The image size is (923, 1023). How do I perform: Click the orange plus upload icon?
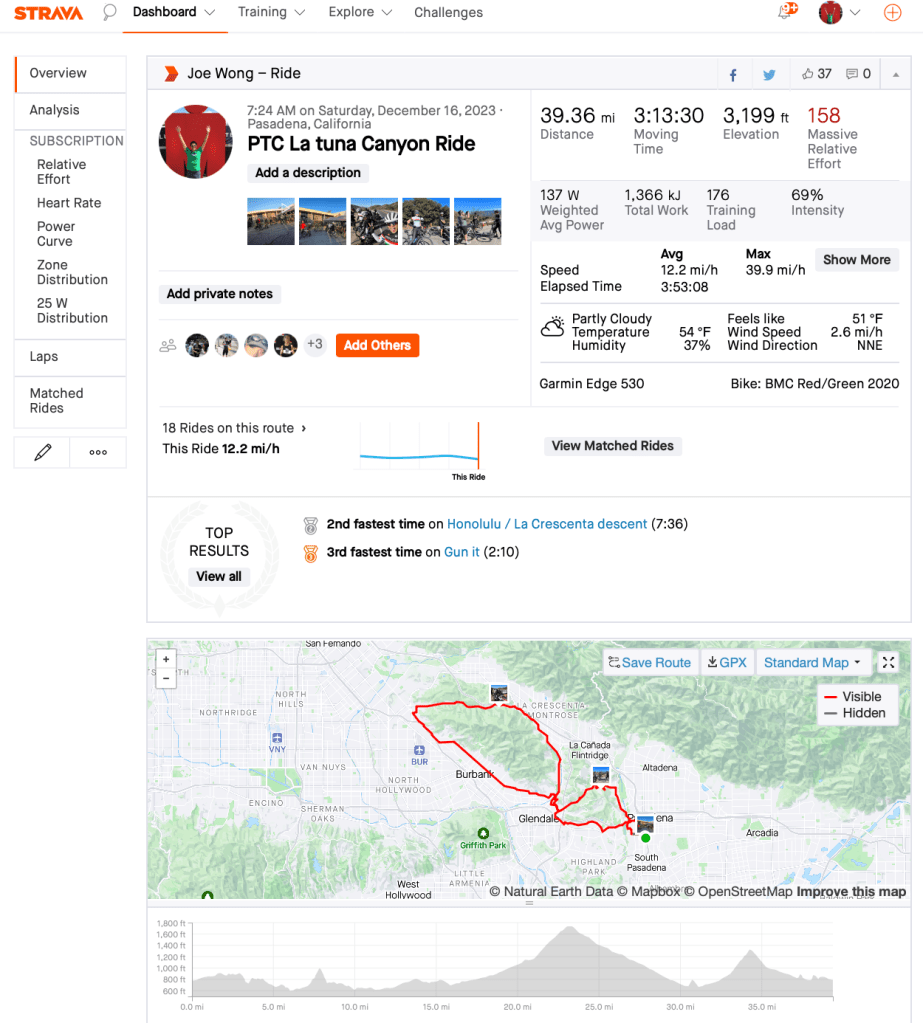pos(893,13)
